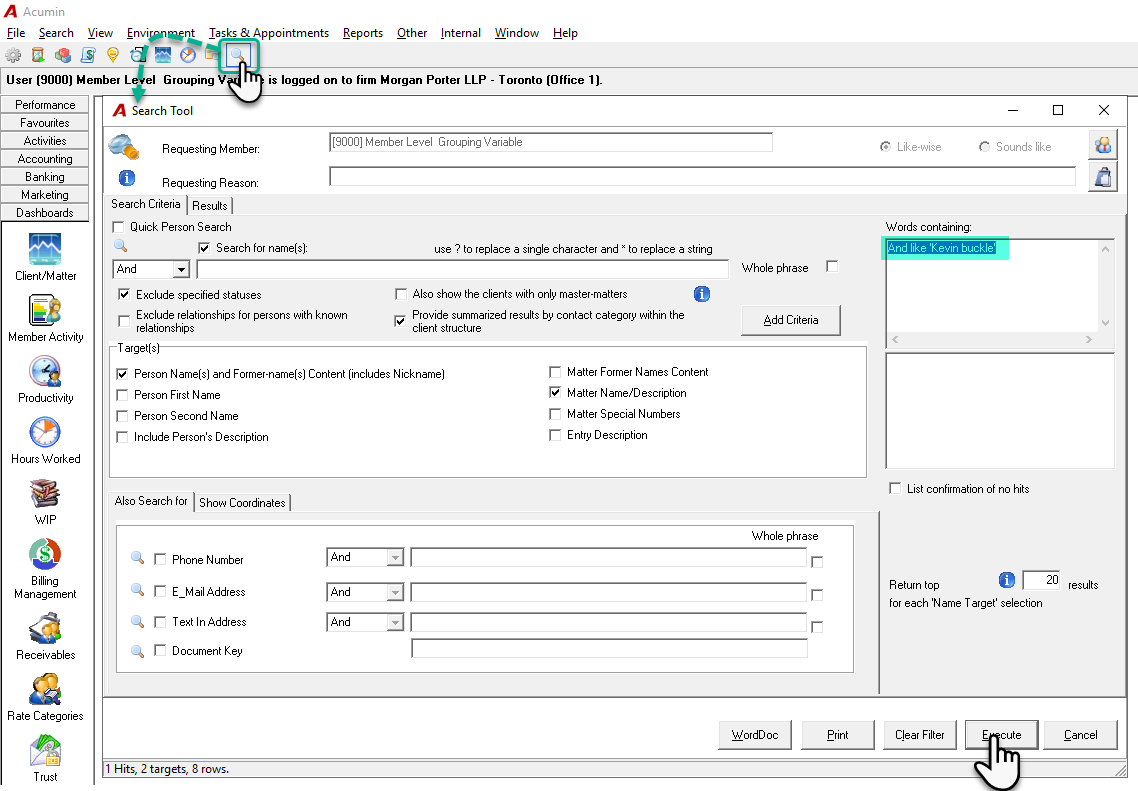
Task: Click the blue chart toolbar icon
Action: point(163,55)
